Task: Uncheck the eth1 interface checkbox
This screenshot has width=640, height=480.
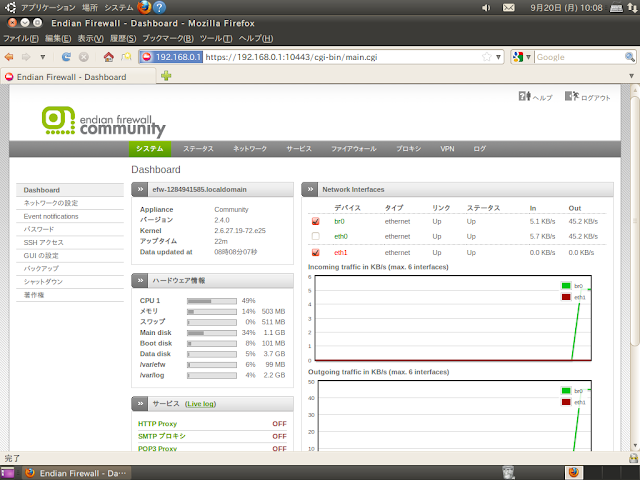Action: (x=315, y=252)
